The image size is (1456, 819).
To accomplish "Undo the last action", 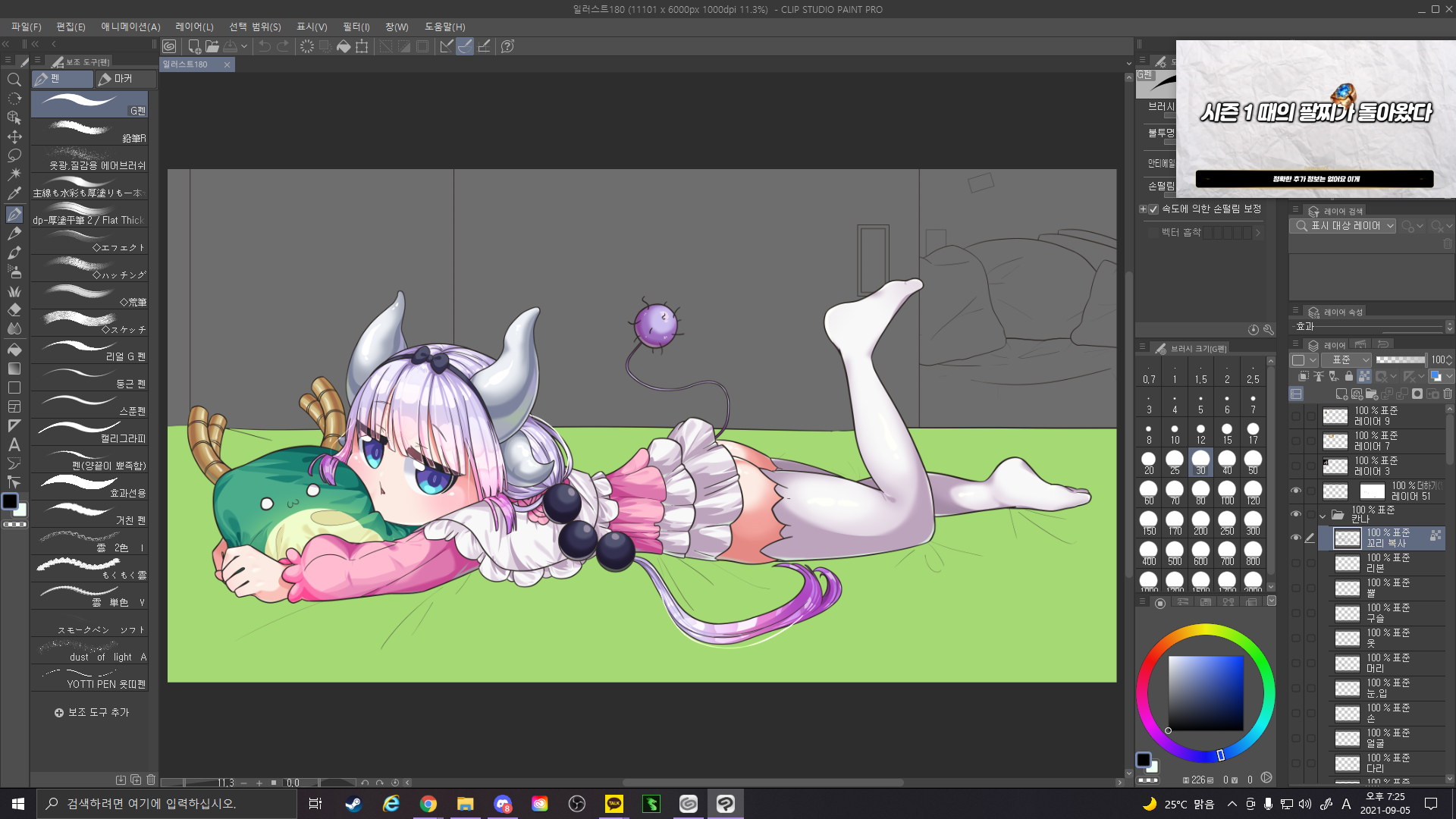I will pyautogui.click(x=264, y=46).
